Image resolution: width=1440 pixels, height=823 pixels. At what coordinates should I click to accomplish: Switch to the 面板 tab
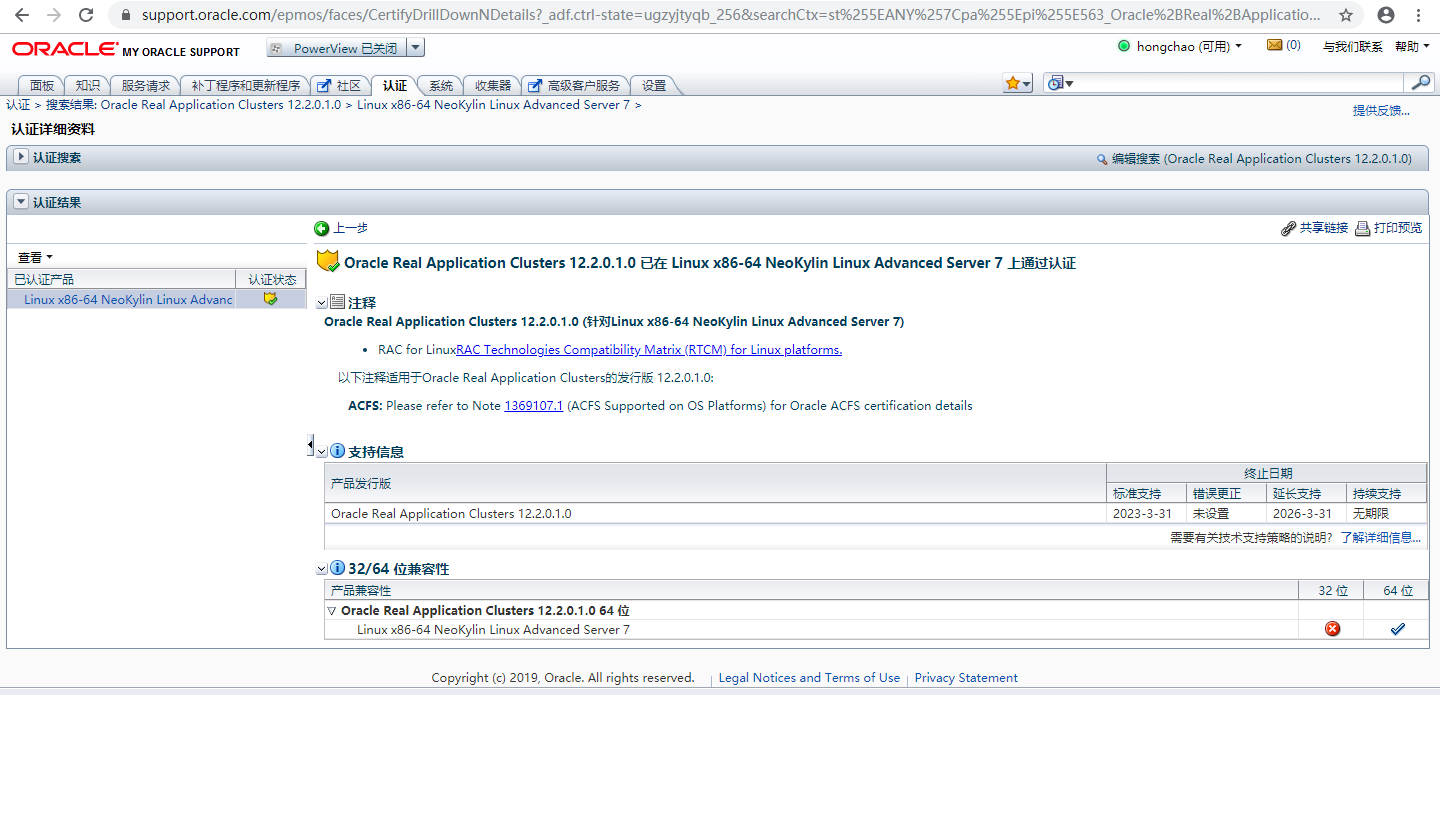point(42,86)
